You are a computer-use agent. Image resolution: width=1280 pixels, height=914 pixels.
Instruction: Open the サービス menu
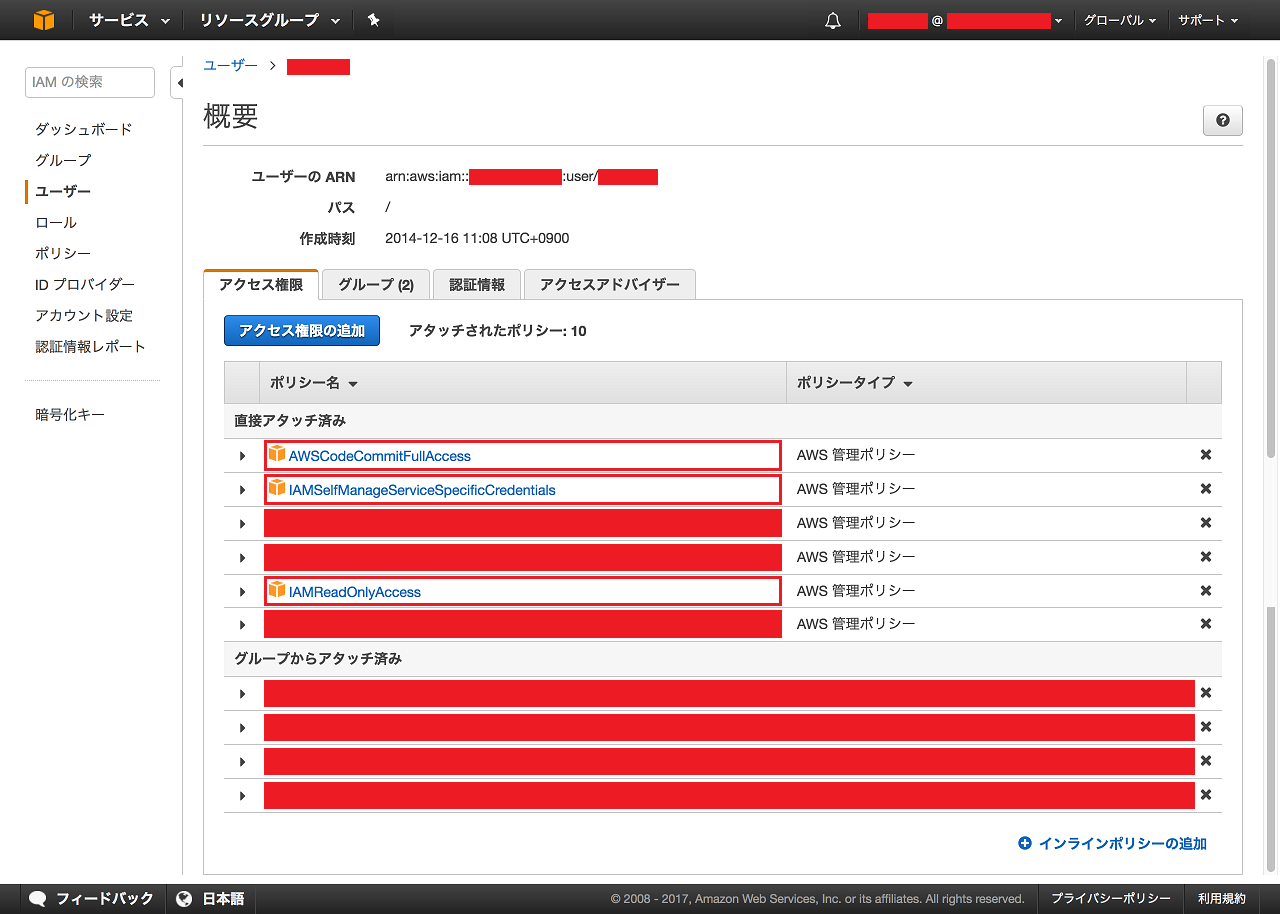(x=118, y=19)
